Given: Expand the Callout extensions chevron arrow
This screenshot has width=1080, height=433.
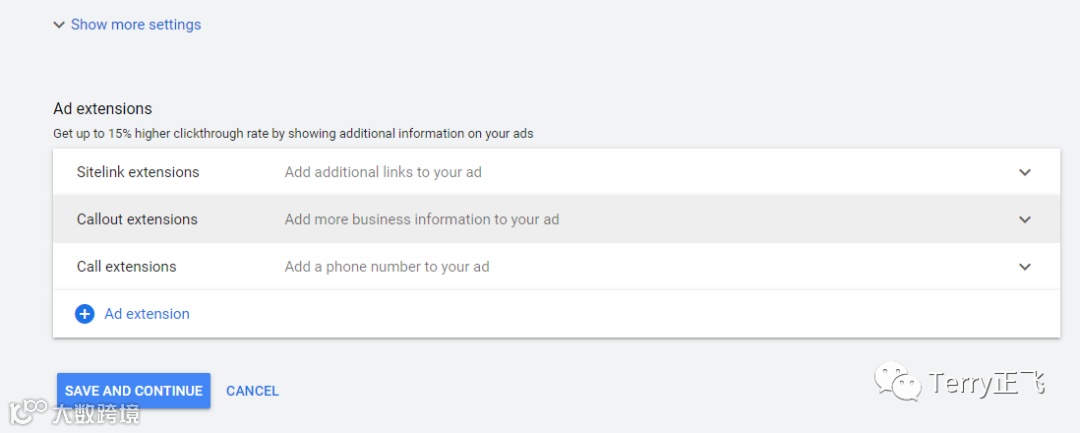Looking at the screenshot, I should click(x=1024, y=219).
